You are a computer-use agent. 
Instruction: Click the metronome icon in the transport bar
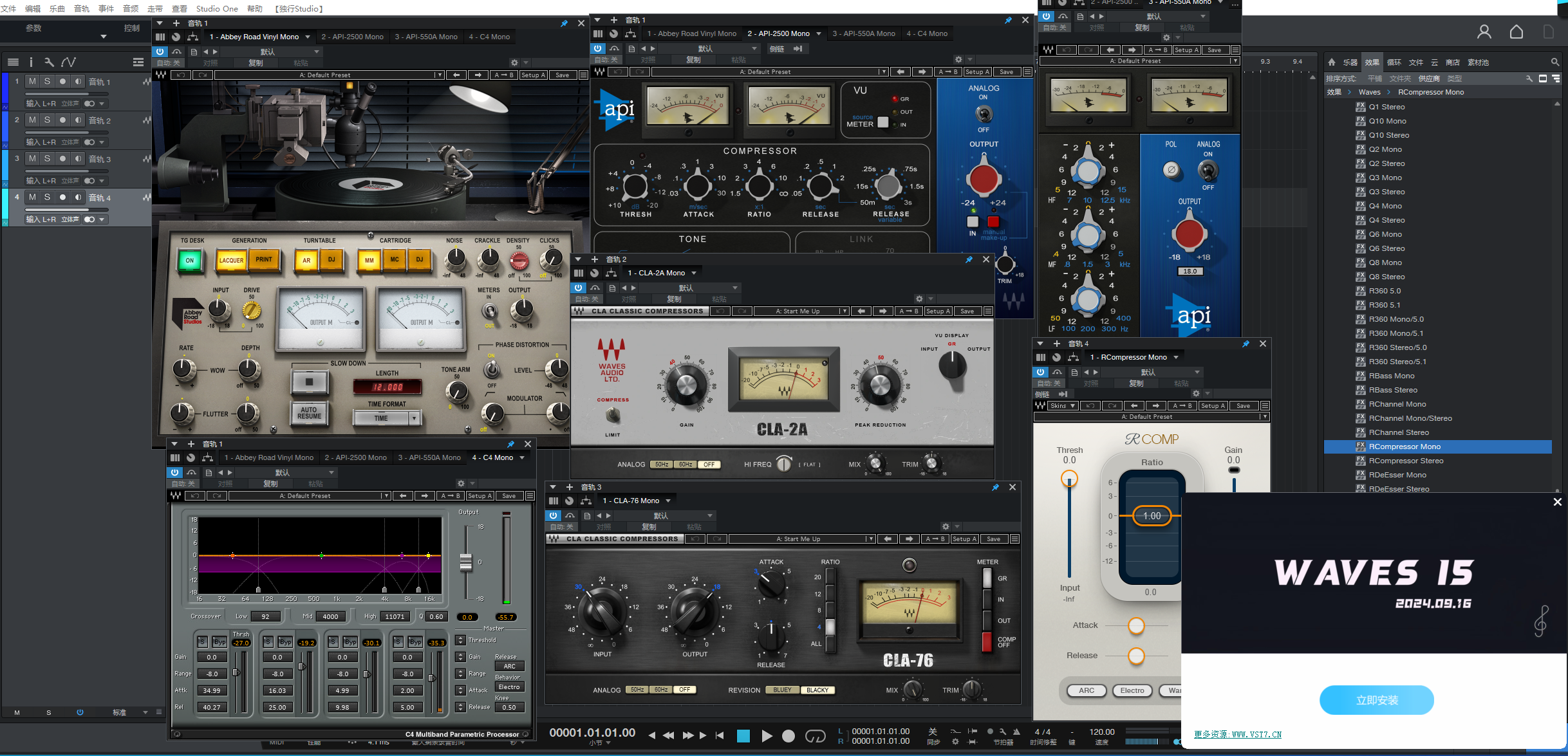[1016, 732]
